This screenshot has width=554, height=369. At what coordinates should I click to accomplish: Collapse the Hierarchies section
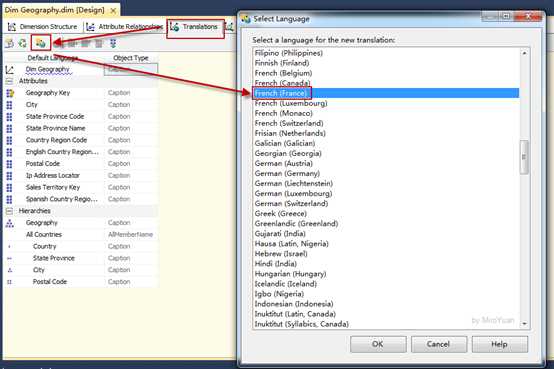10,211
